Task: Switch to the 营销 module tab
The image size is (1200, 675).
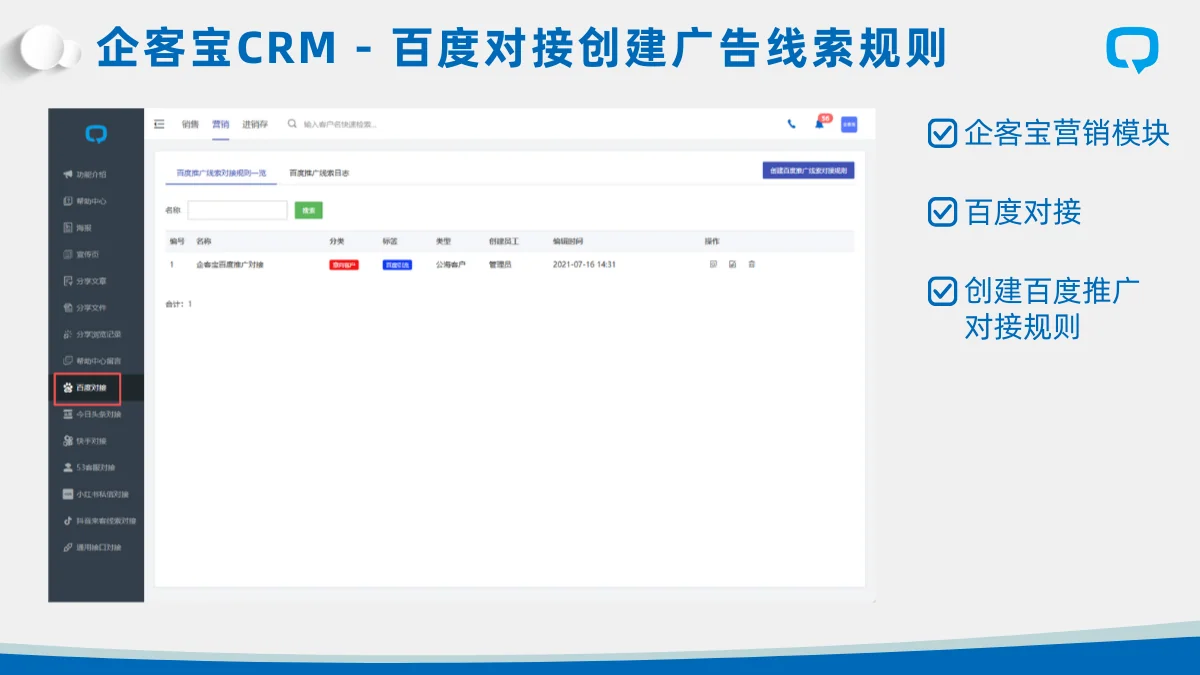Action: [x=220, y=124]
